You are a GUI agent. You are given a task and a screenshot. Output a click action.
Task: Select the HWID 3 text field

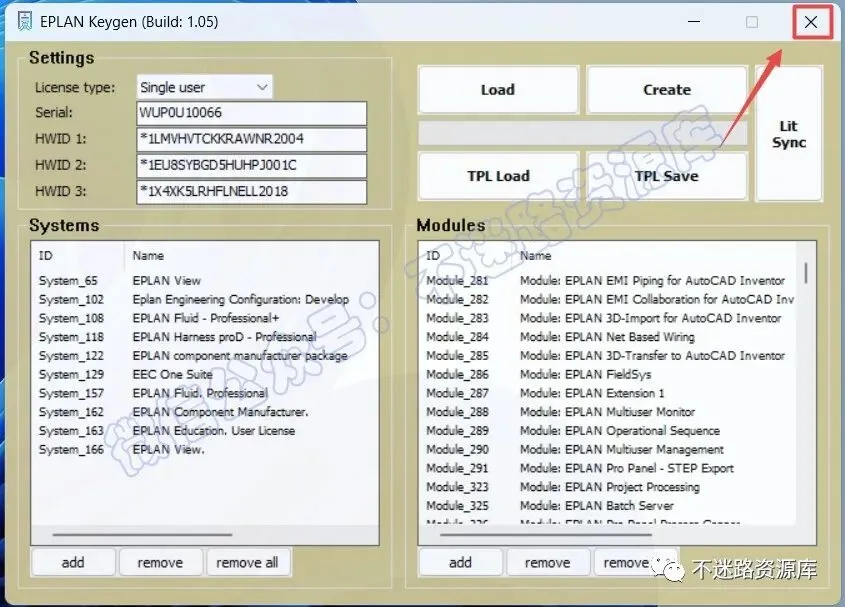252,192
